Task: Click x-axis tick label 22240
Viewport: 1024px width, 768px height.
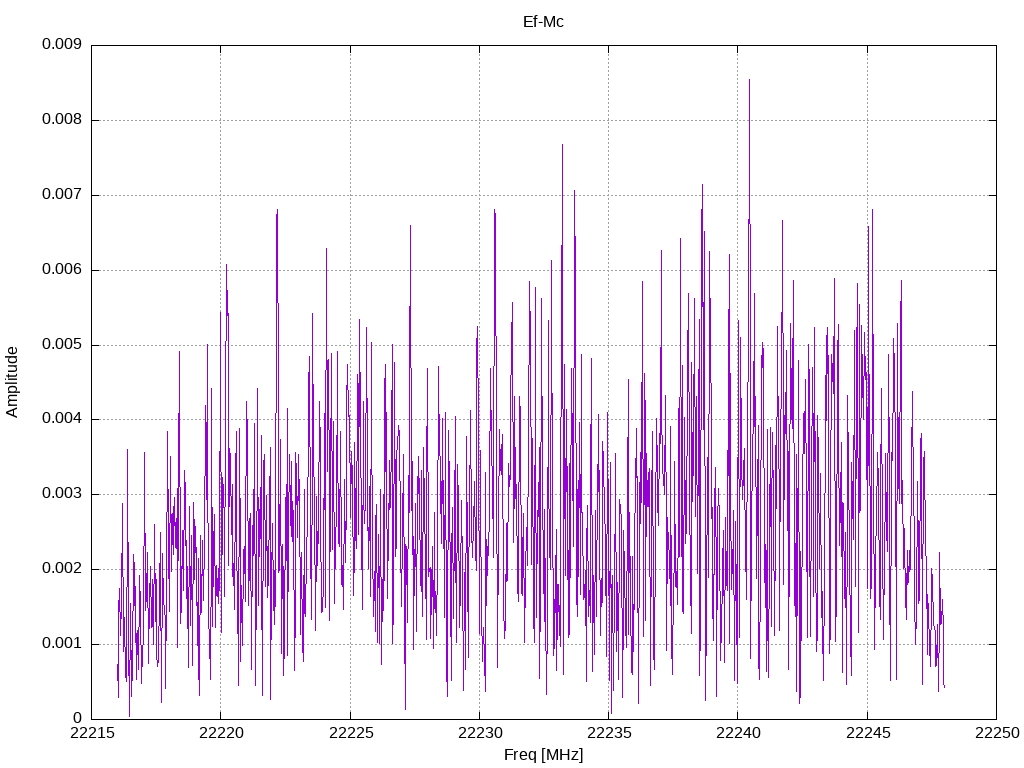Action: tap(738, 733)
